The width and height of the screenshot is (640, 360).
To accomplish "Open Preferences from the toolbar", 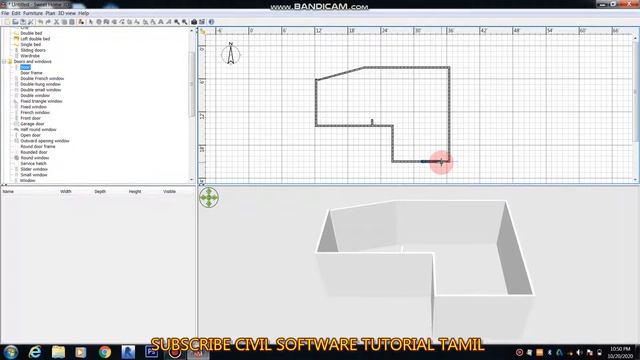I will click(x=31, y=22).
